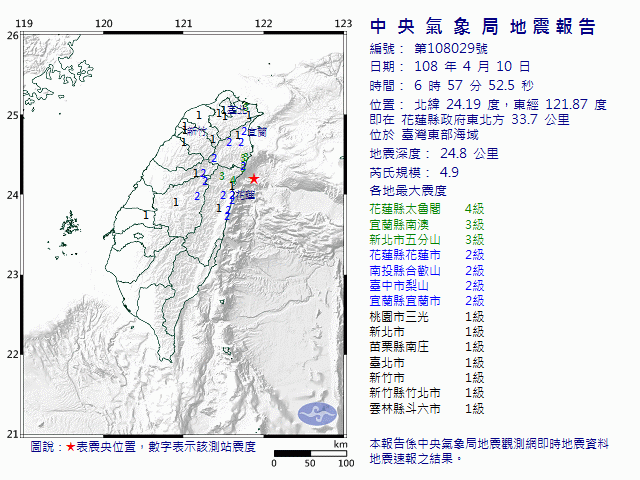Click the 臺中市梨山 2級 intensity entry
Screen dimensions: 640x480
(427, 286)
